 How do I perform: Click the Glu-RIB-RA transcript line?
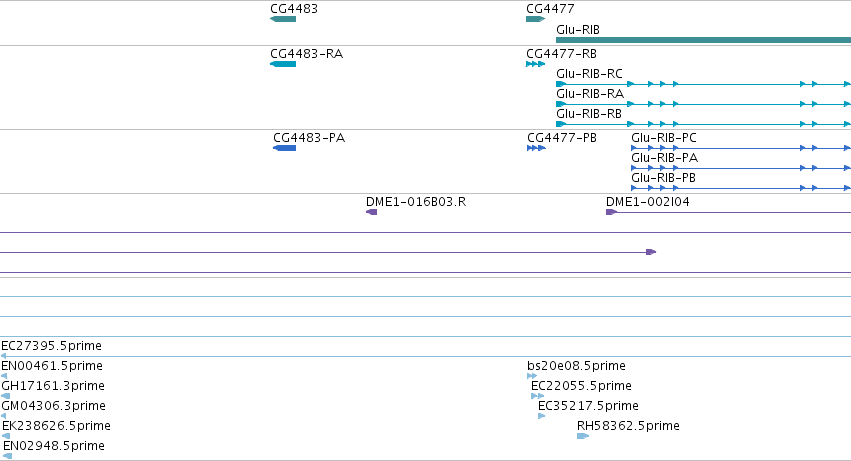coord(703,104)
